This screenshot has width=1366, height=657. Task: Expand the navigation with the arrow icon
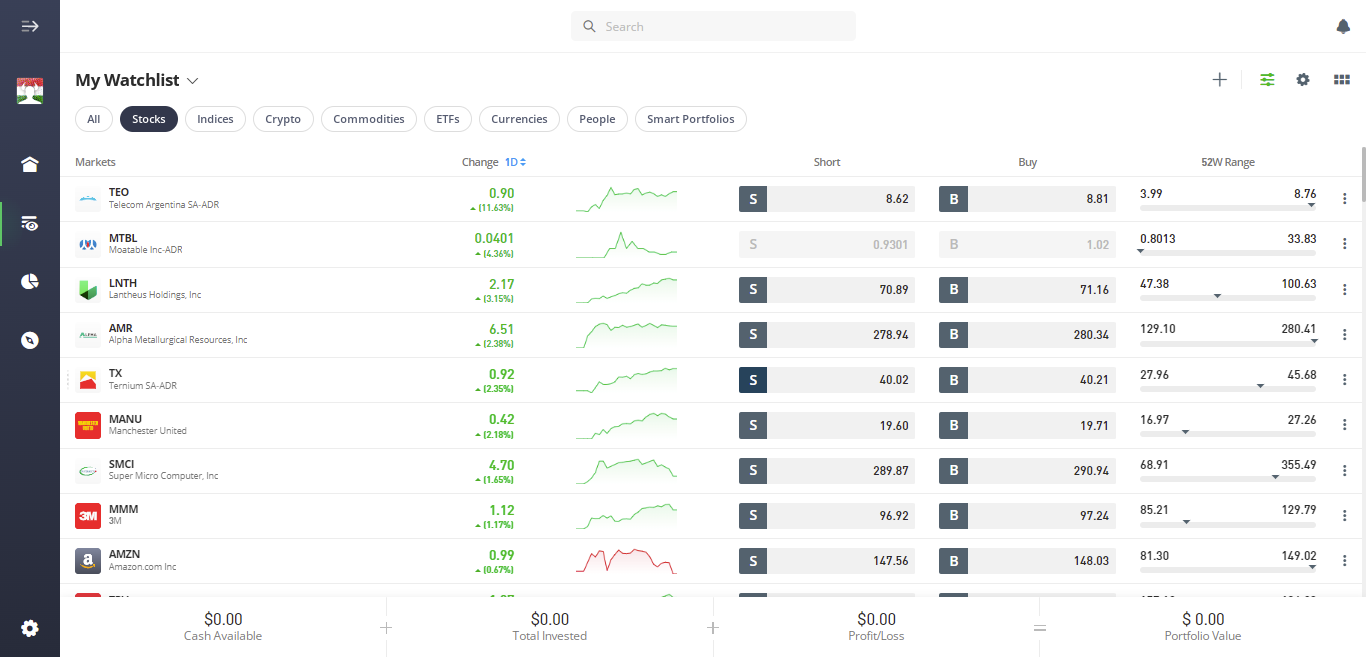coord(29,26)
